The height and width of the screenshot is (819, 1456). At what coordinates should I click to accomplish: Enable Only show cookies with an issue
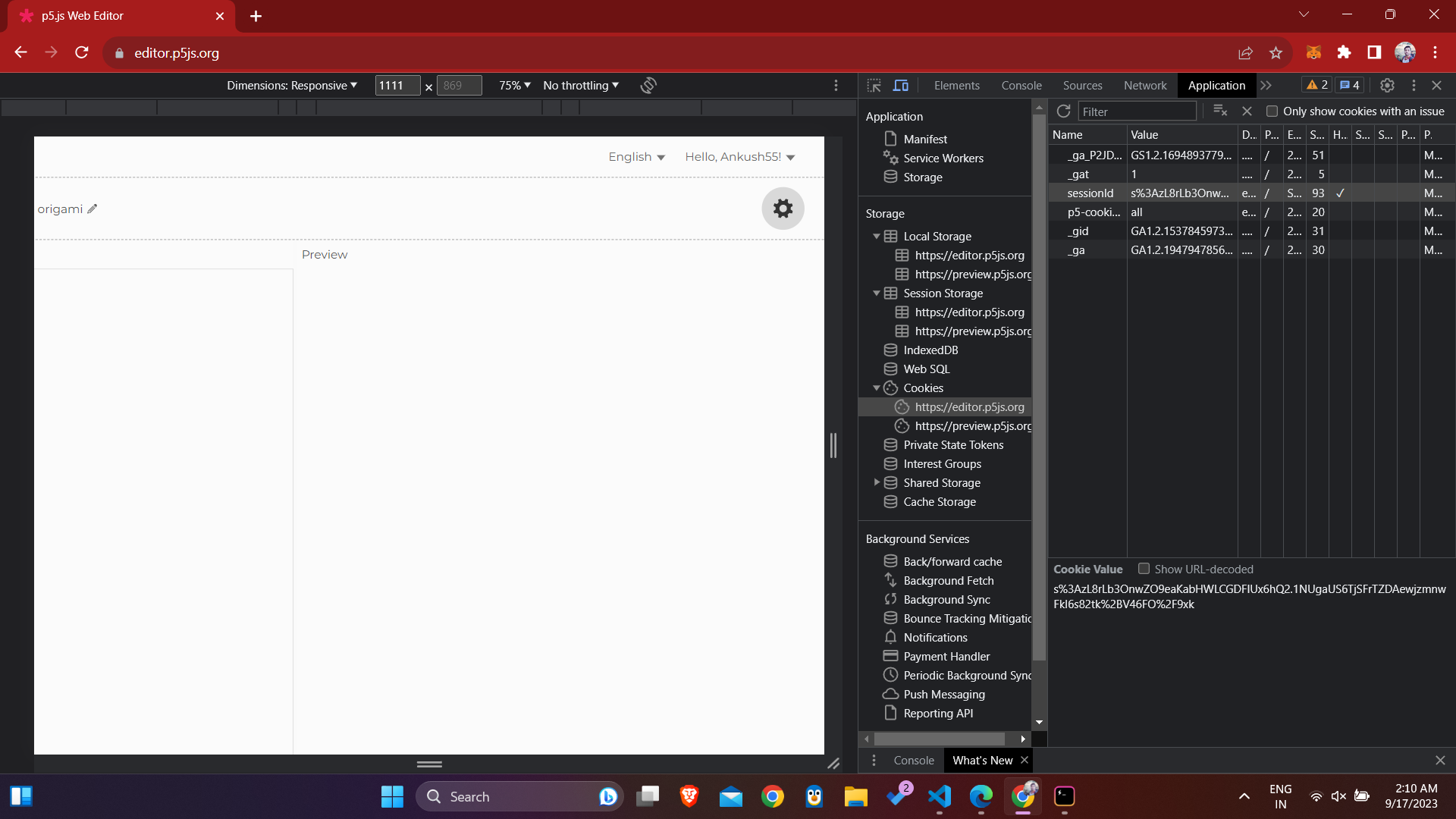[x=1273, y=111]
